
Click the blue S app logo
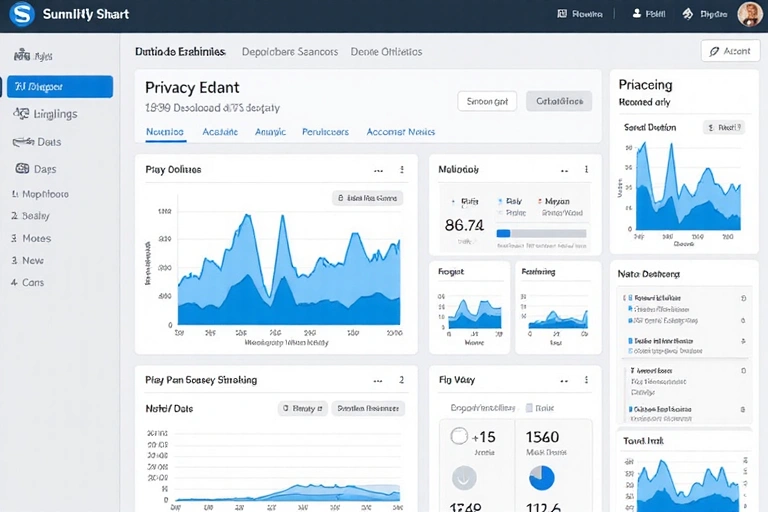click(21, 15)
